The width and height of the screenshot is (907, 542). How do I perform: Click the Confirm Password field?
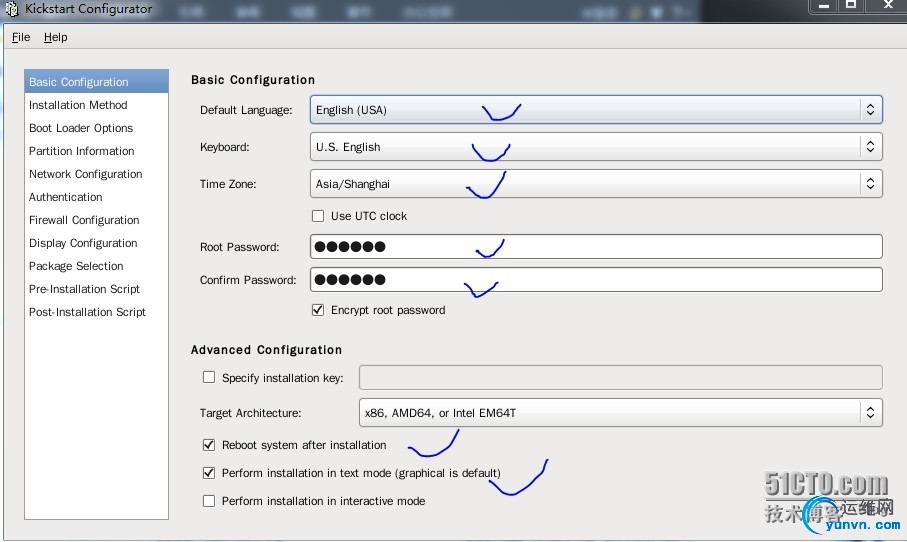(x=596, y=279)
